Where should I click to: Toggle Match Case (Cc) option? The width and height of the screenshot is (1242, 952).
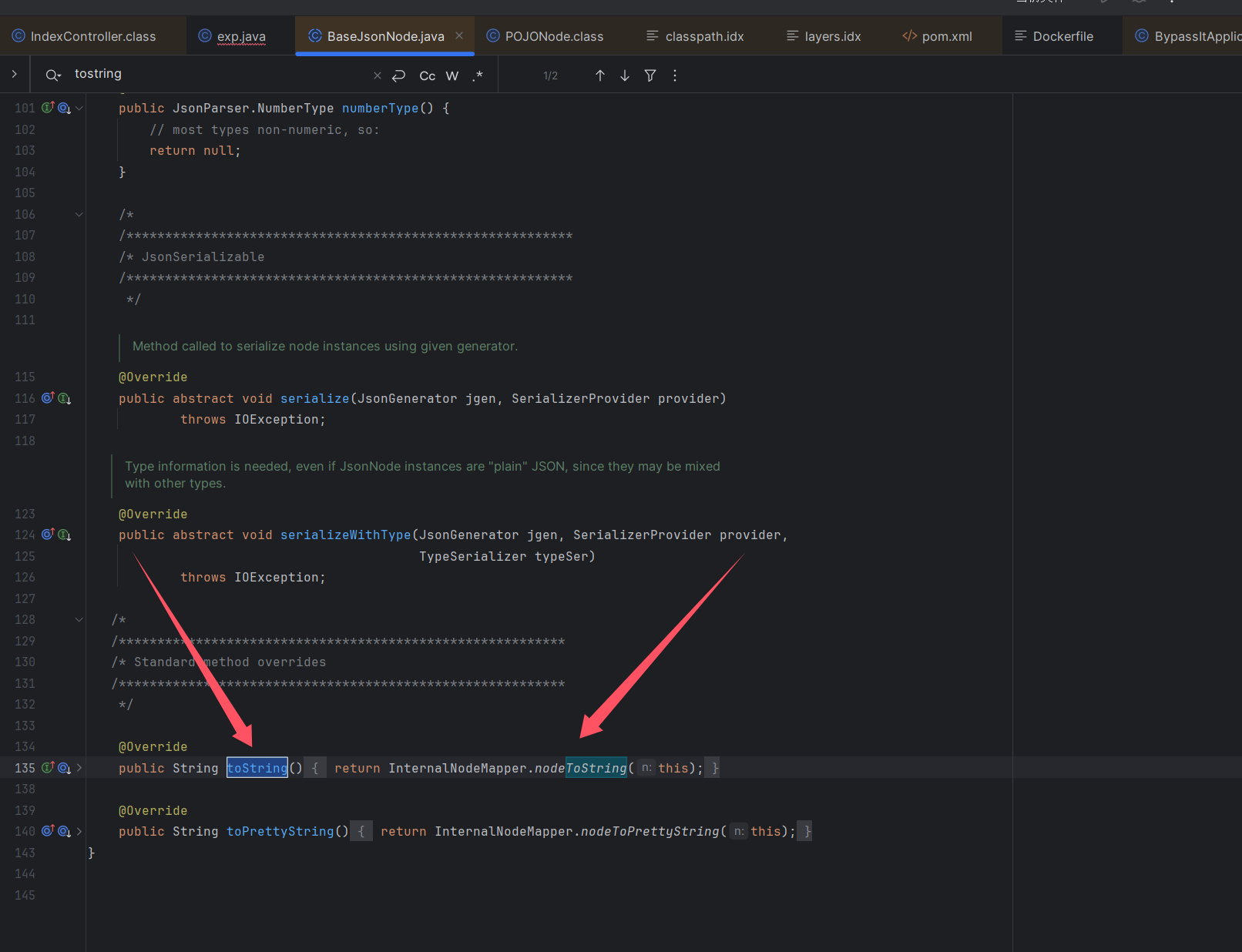[x=428, y=75]
